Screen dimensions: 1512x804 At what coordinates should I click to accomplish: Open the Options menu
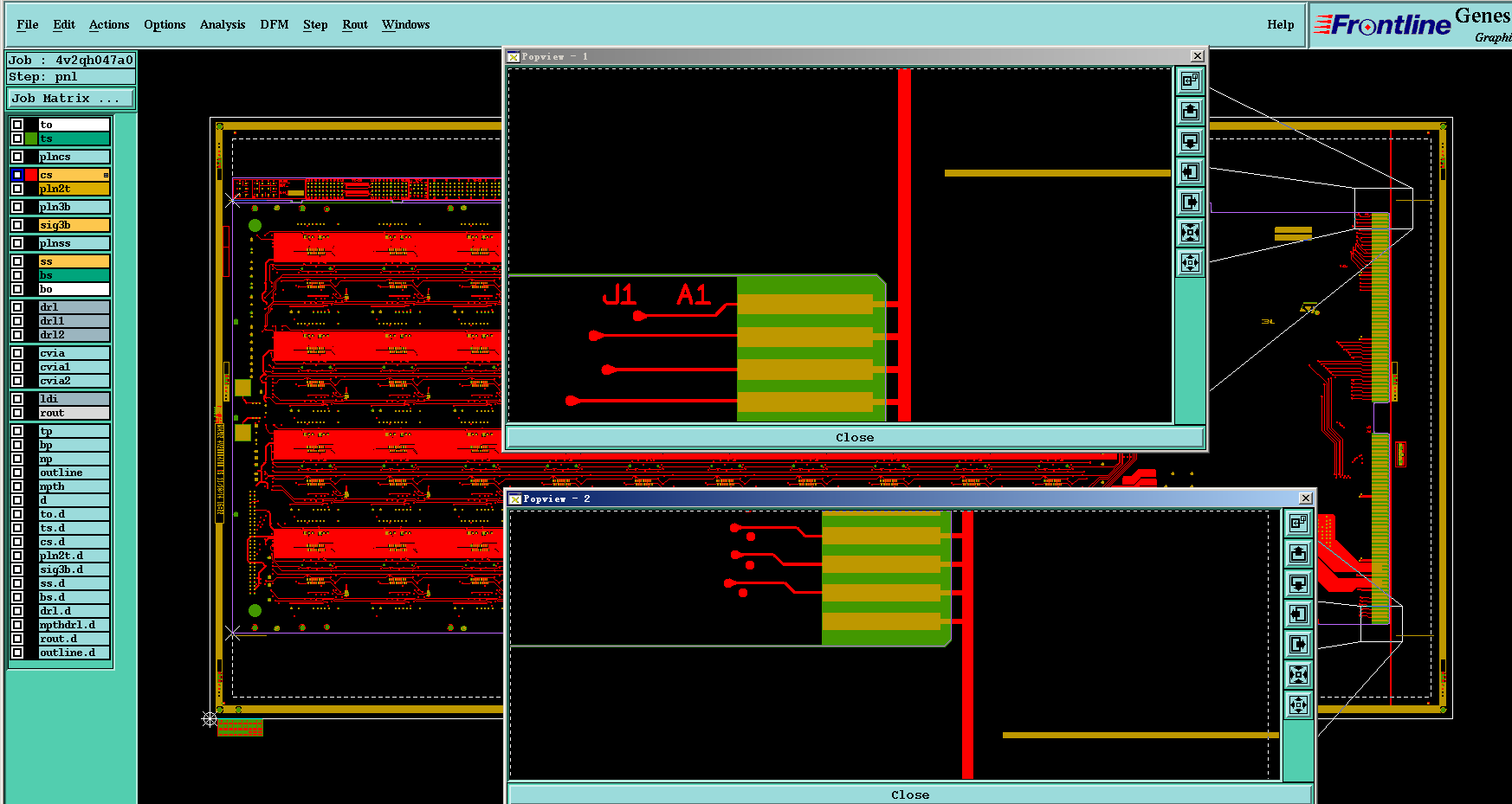tap(165, 25)
